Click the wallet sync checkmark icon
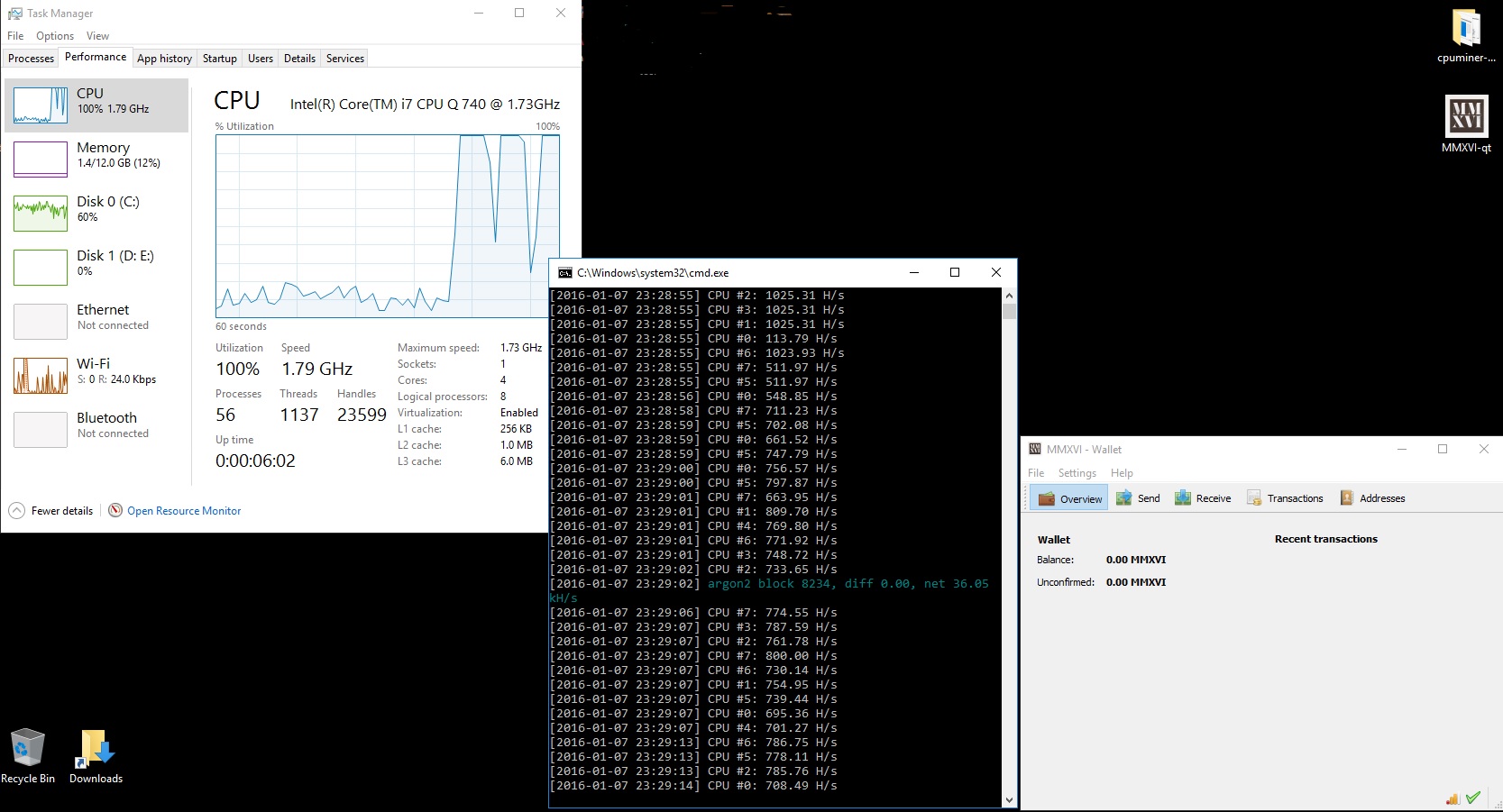The height and width of the screenshot is (812, 1503). (1473, 798)
